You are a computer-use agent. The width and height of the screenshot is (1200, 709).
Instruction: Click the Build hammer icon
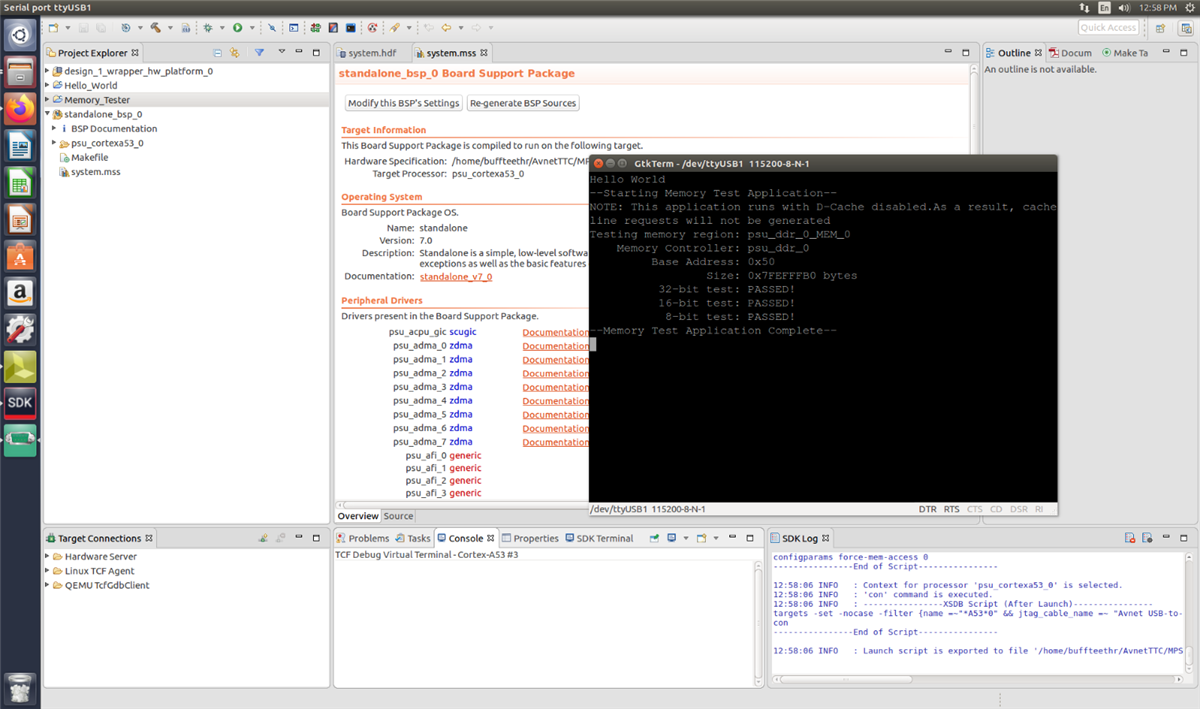click(x=156, y=28)
